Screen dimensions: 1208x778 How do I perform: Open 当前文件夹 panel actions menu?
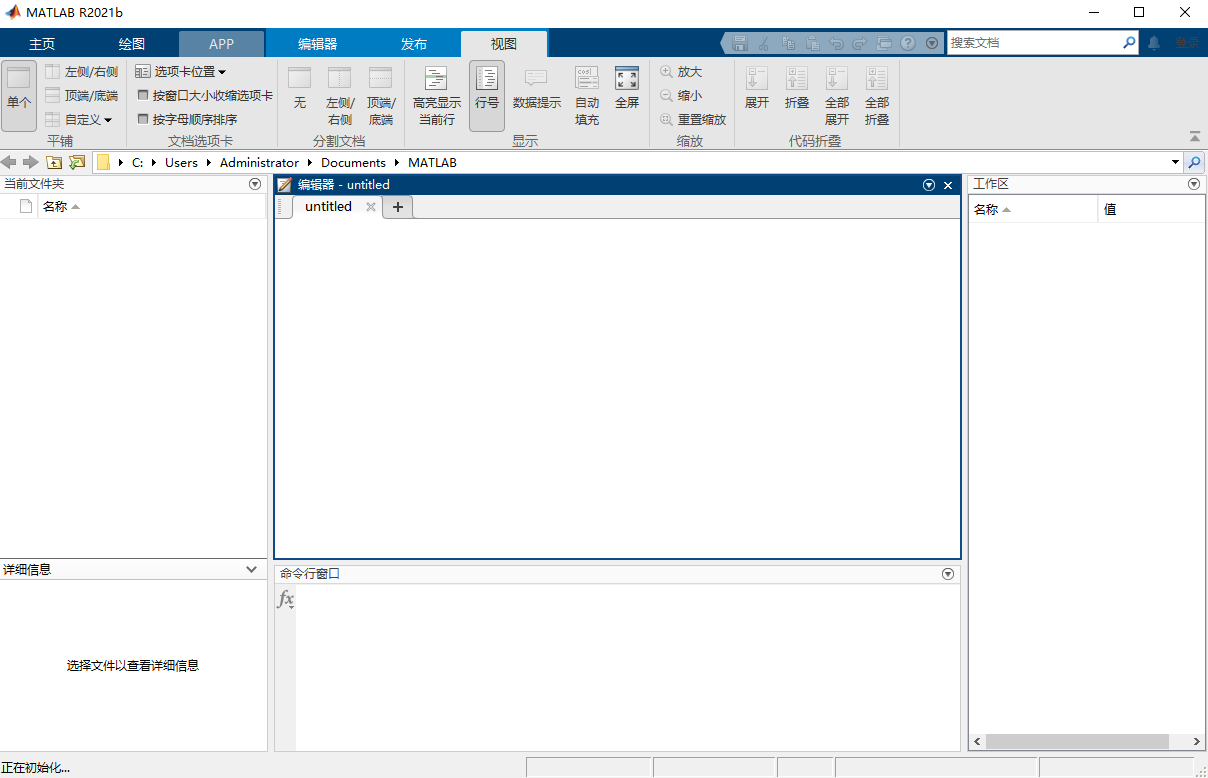(255, 184)
